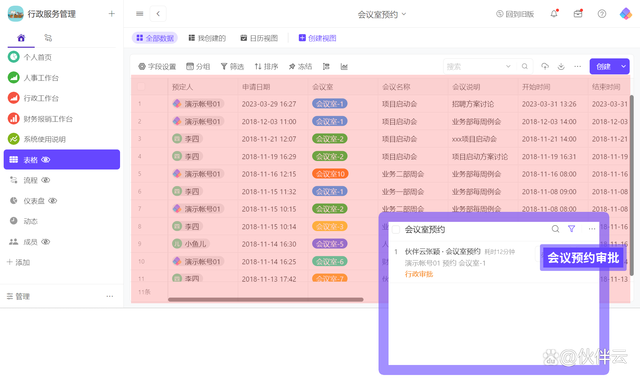This screenshot has height=379, width=640.
Task: Click the hamburger menu icon beside back arrow
Action: click(140, 14)
